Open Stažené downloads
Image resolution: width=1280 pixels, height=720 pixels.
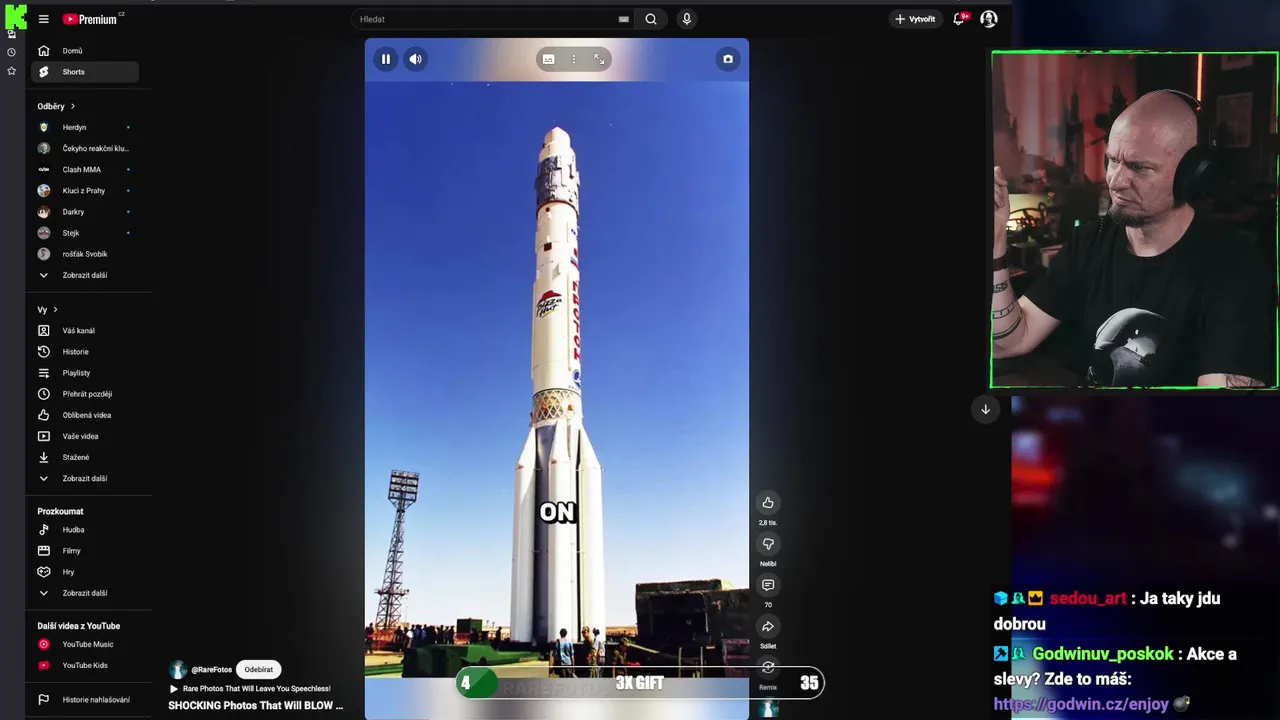(x=84, y=457)
